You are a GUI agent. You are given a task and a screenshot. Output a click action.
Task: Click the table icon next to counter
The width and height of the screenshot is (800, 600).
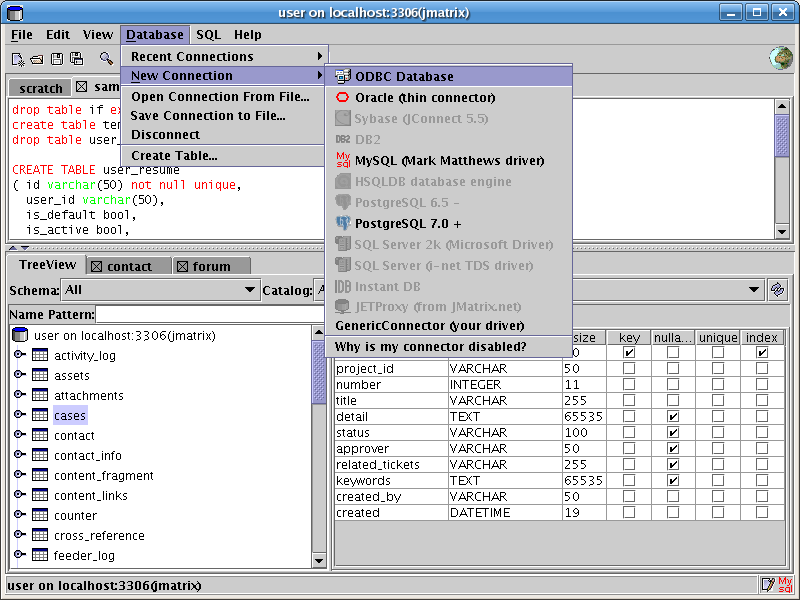pyautogui.click(x=40, y=515)
